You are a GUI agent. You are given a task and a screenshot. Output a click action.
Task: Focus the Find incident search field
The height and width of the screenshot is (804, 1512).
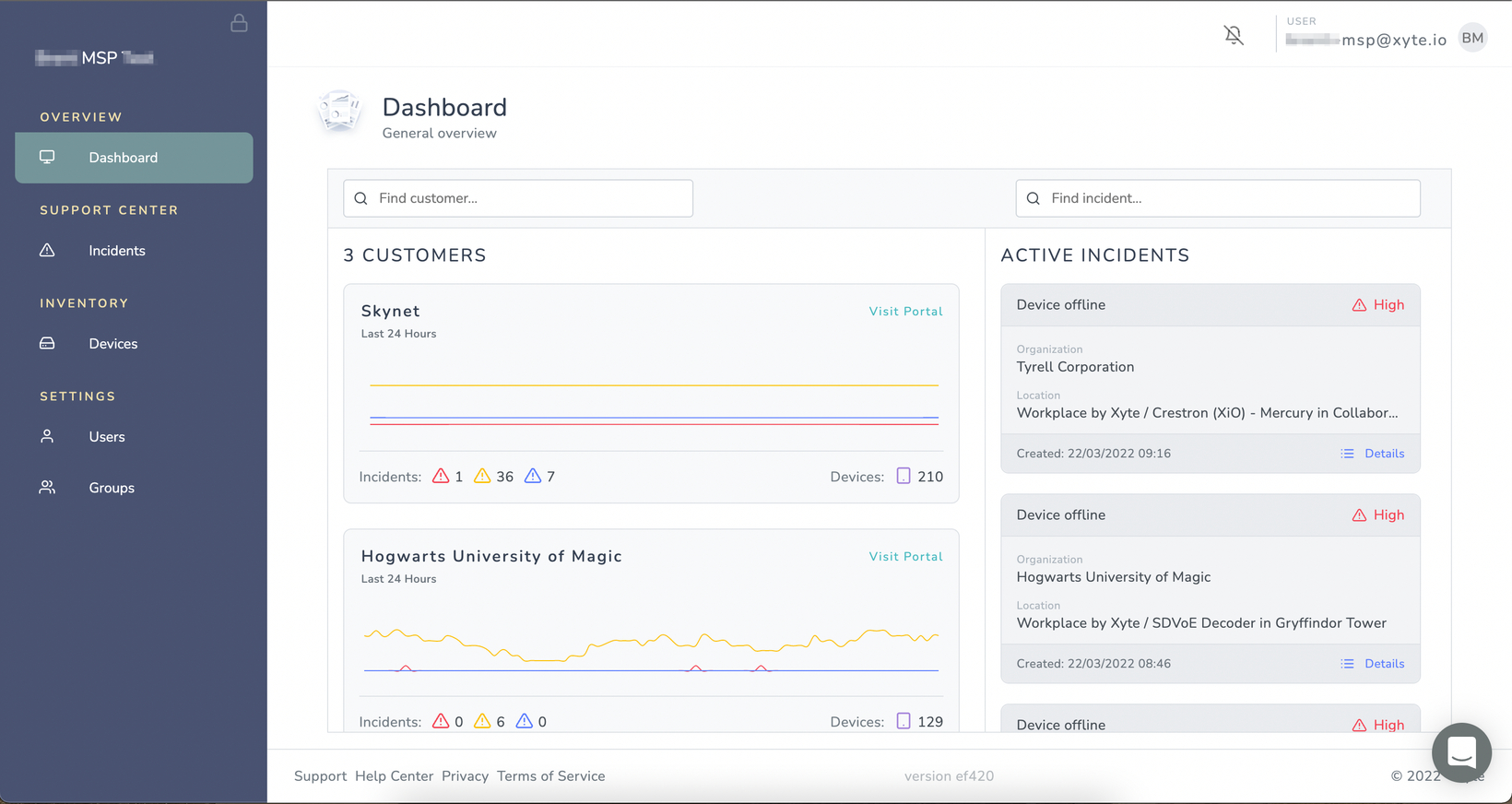click(1218, 198)
